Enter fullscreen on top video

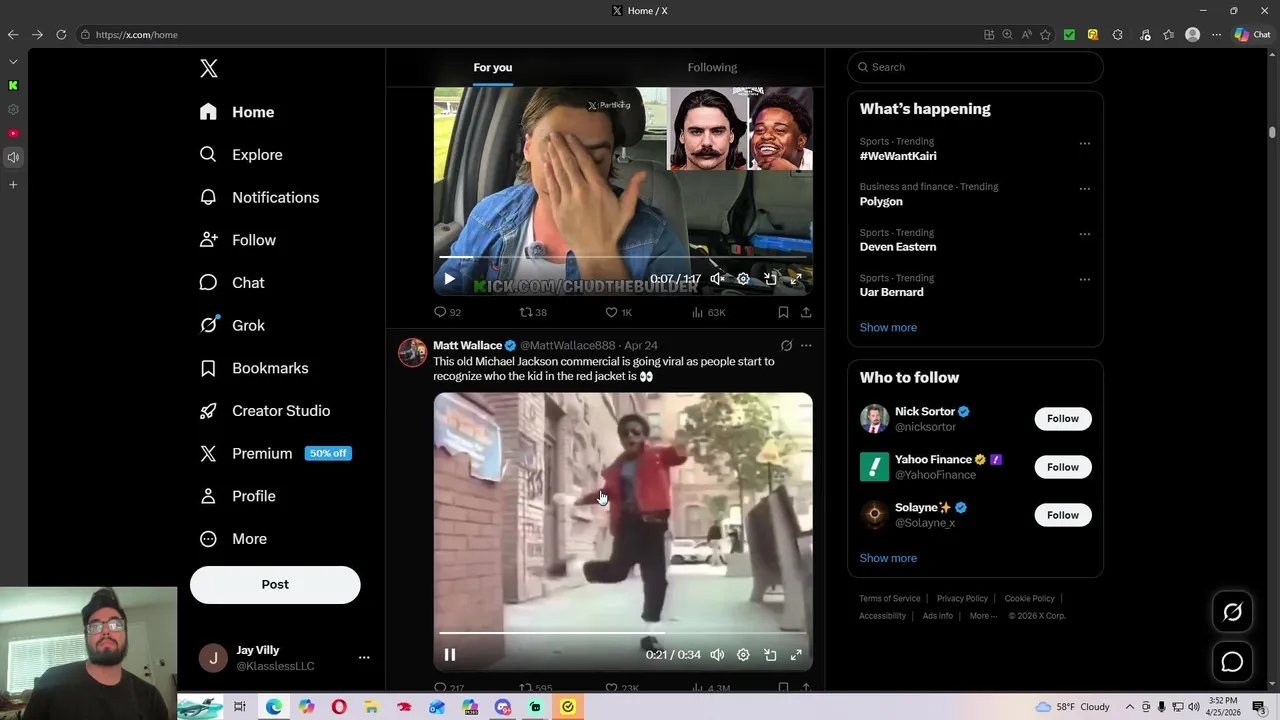796,279
